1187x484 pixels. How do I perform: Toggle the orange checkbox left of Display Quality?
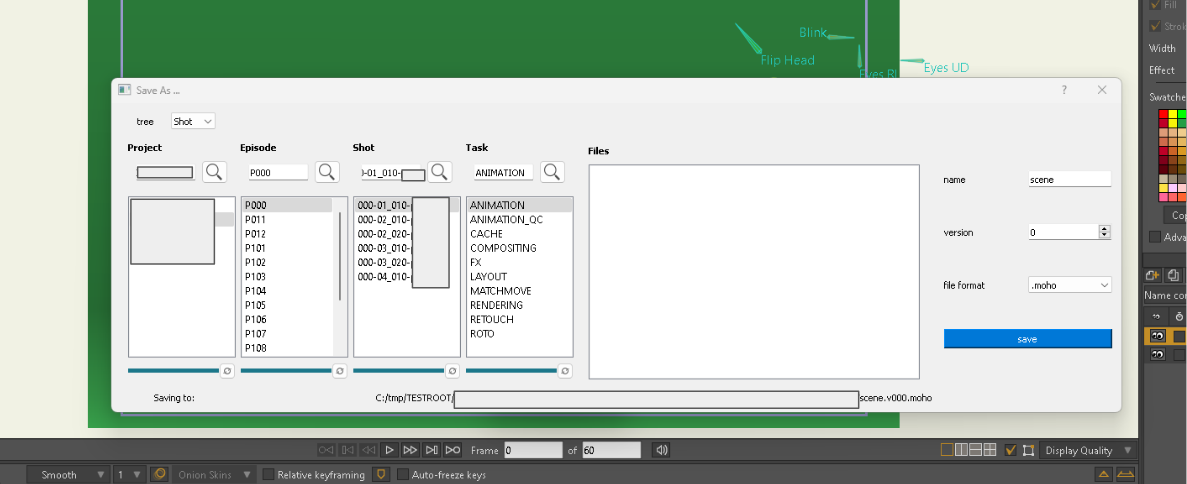point(1010,450)
